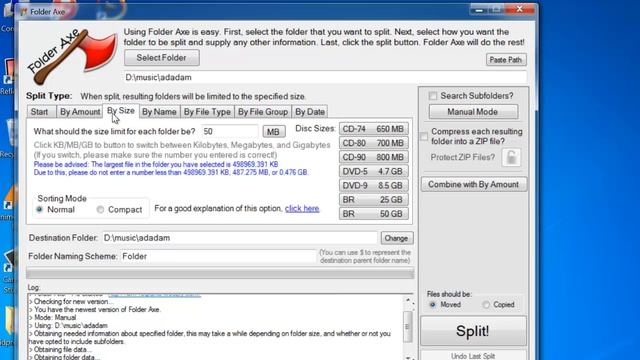Click Undo Last Split button
This screenshot has width=640, height=360.
pos(473,356)
